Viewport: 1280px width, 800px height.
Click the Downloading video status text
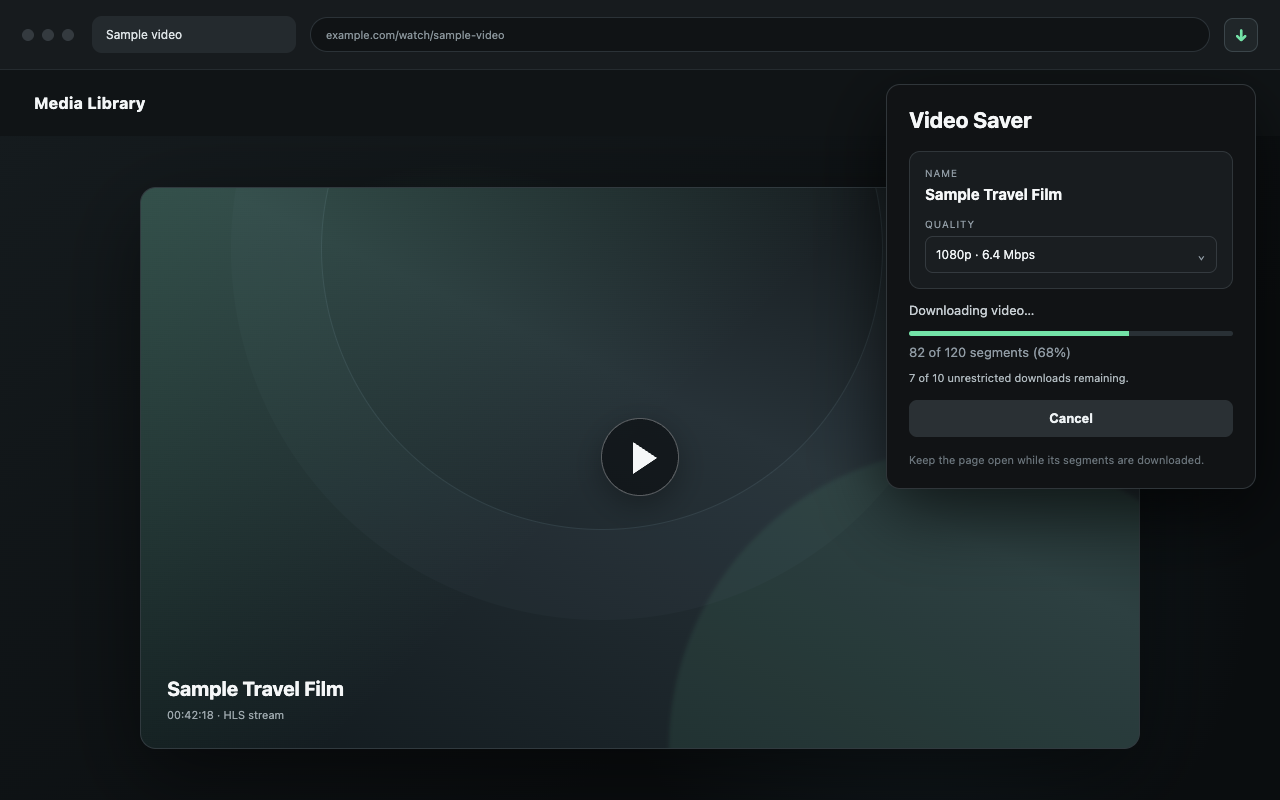coord(971,311)
